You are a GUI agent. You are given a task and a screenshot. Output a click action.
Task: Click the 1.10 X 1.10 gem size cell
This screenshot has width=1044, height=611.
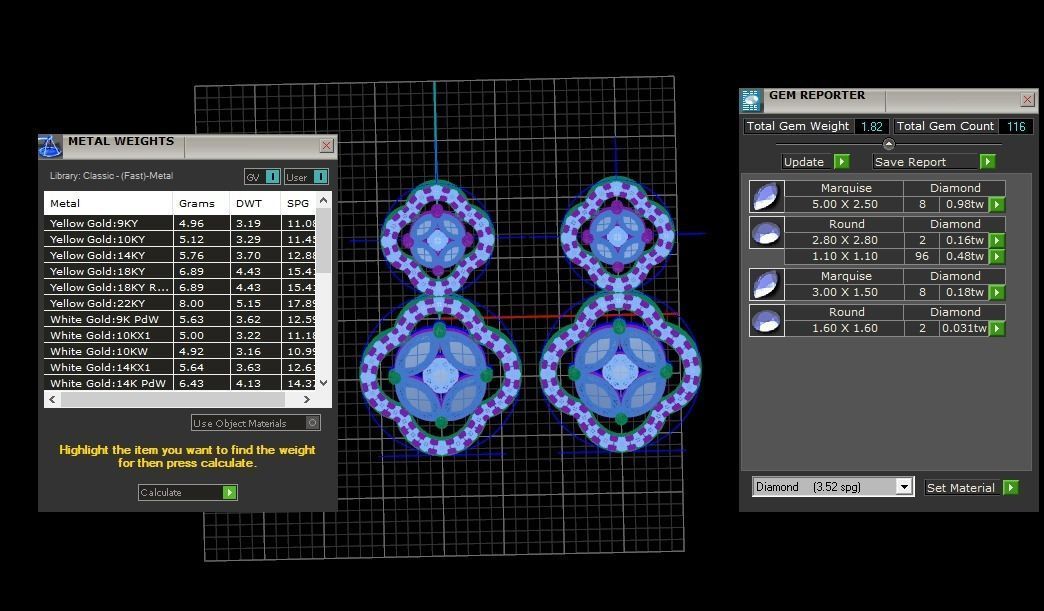click(844, 256)
